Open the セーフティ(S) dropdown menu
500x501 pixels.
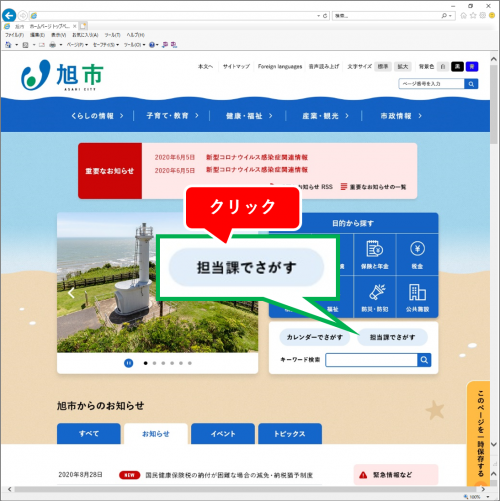[106, 45]
